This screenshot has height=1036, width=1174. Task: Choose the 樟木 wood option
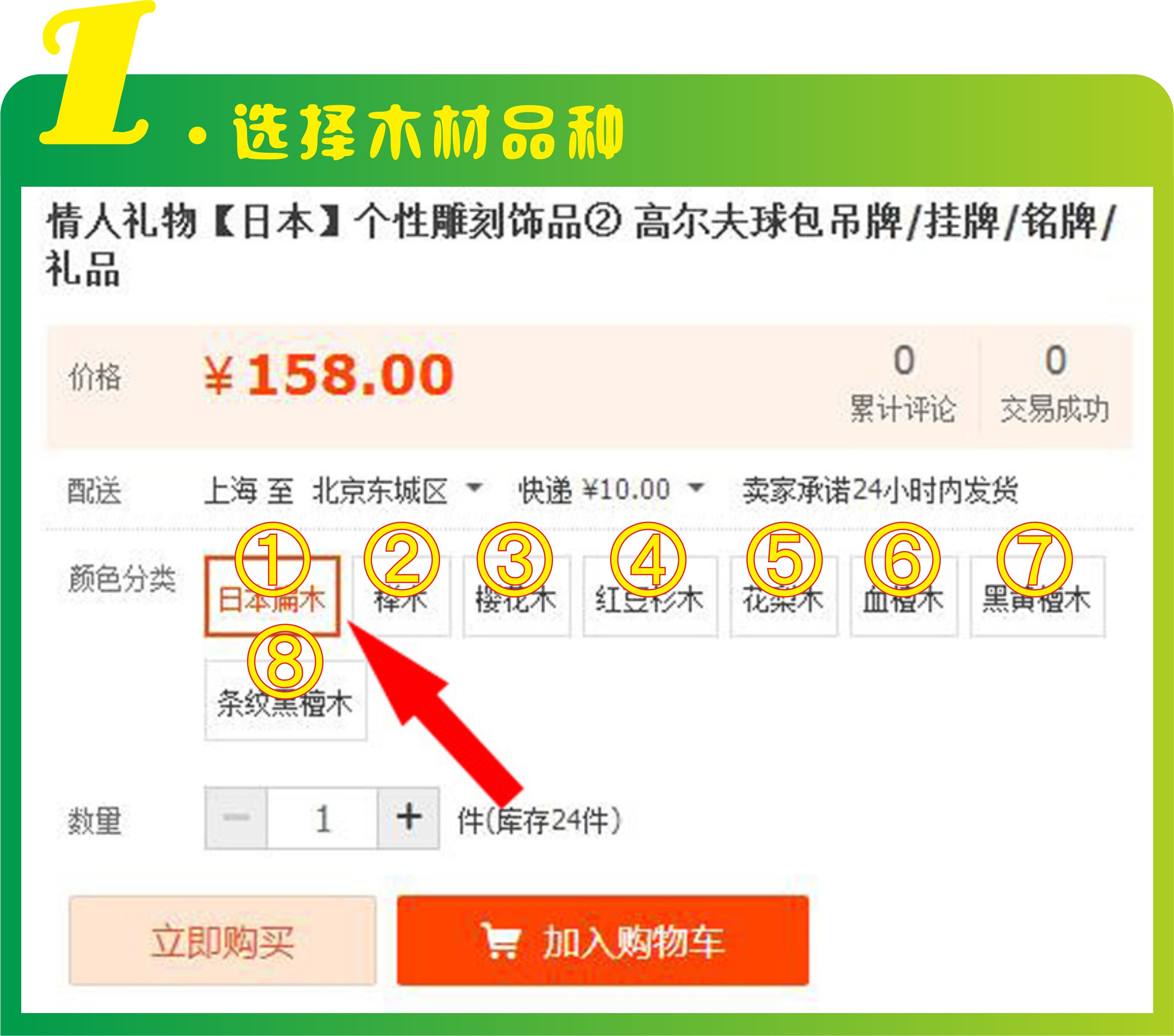(x=402, y=596)
